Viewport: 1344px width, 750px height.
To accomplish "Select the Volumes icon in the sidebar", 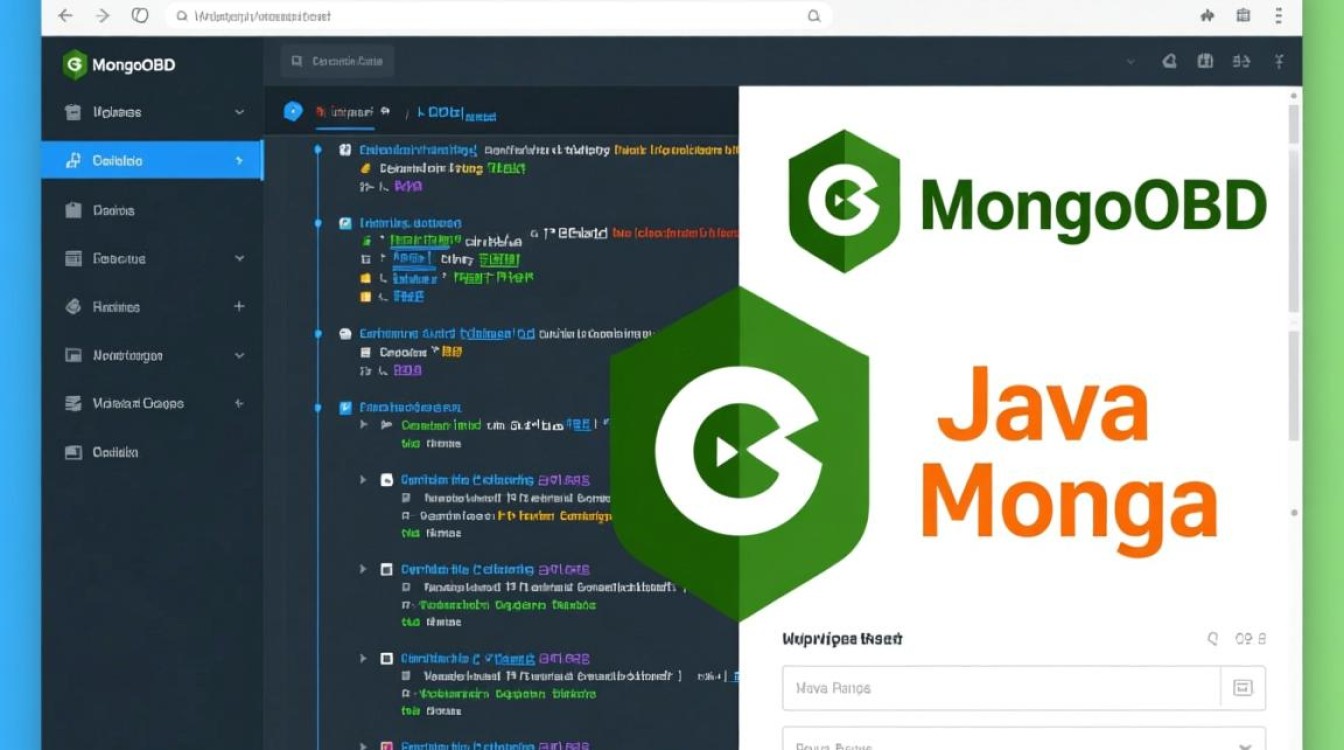I will (x=74, y=112).
